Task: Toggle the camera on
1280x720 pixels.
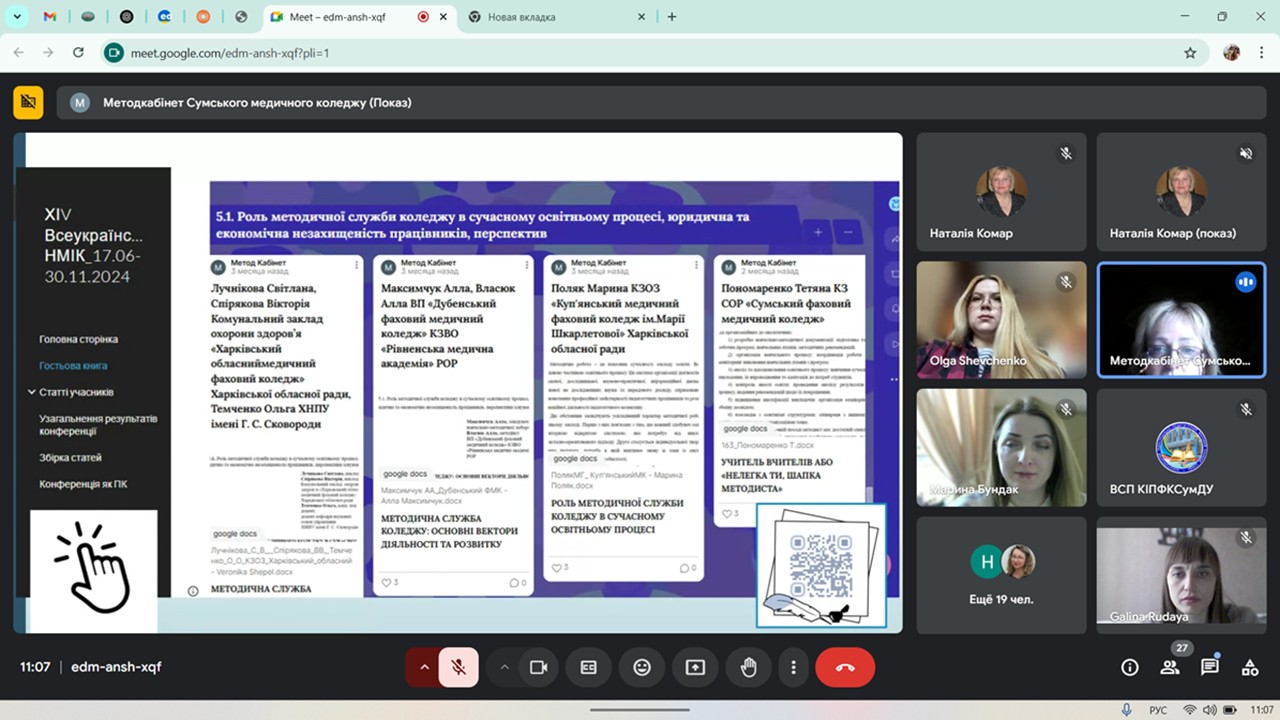Action: click(539, 667)
